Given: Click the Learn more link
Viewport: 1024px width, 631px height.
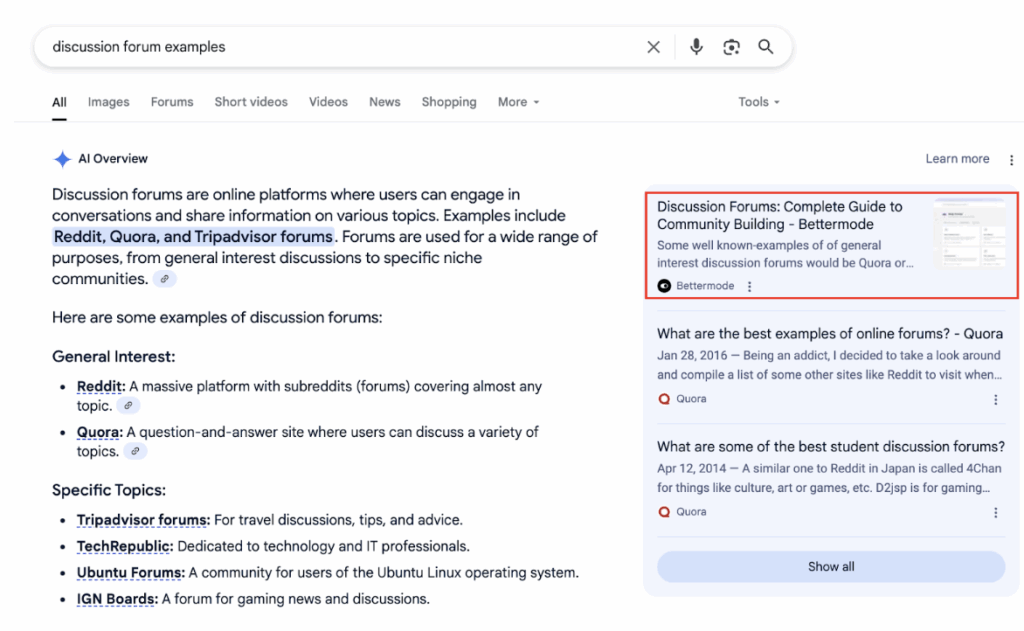Looking at the screenshot, I should click(957, 159).
